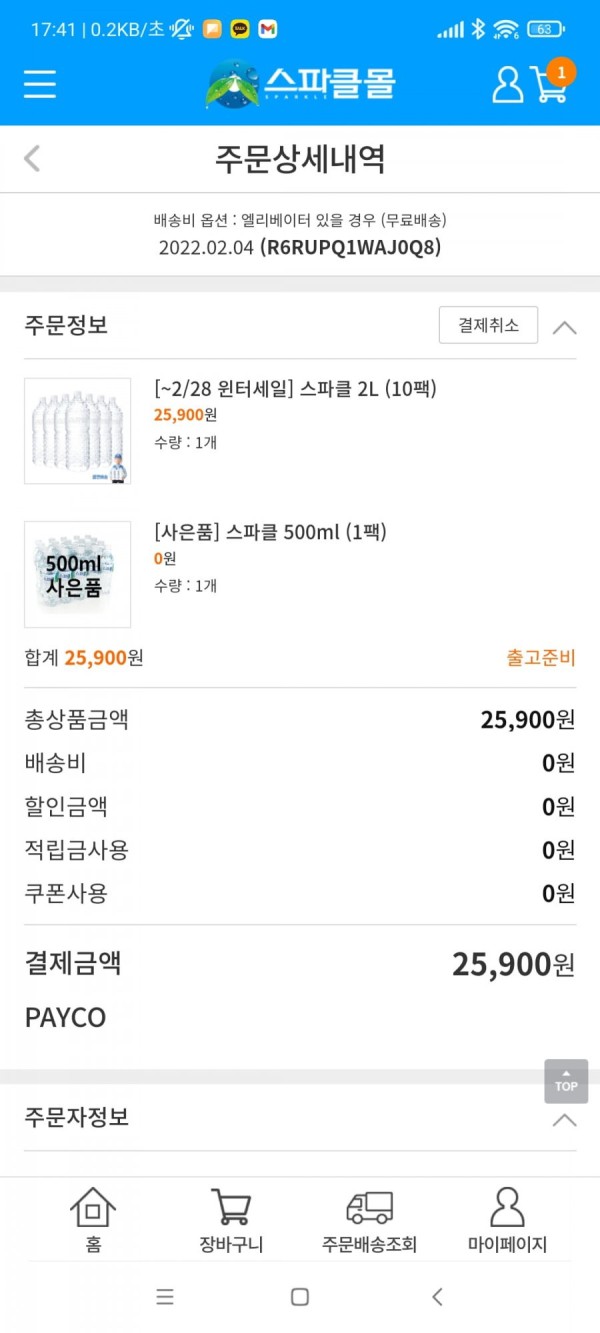Tap Android recent apps menu button
600x1333 pixels.
pos(165,1297)
